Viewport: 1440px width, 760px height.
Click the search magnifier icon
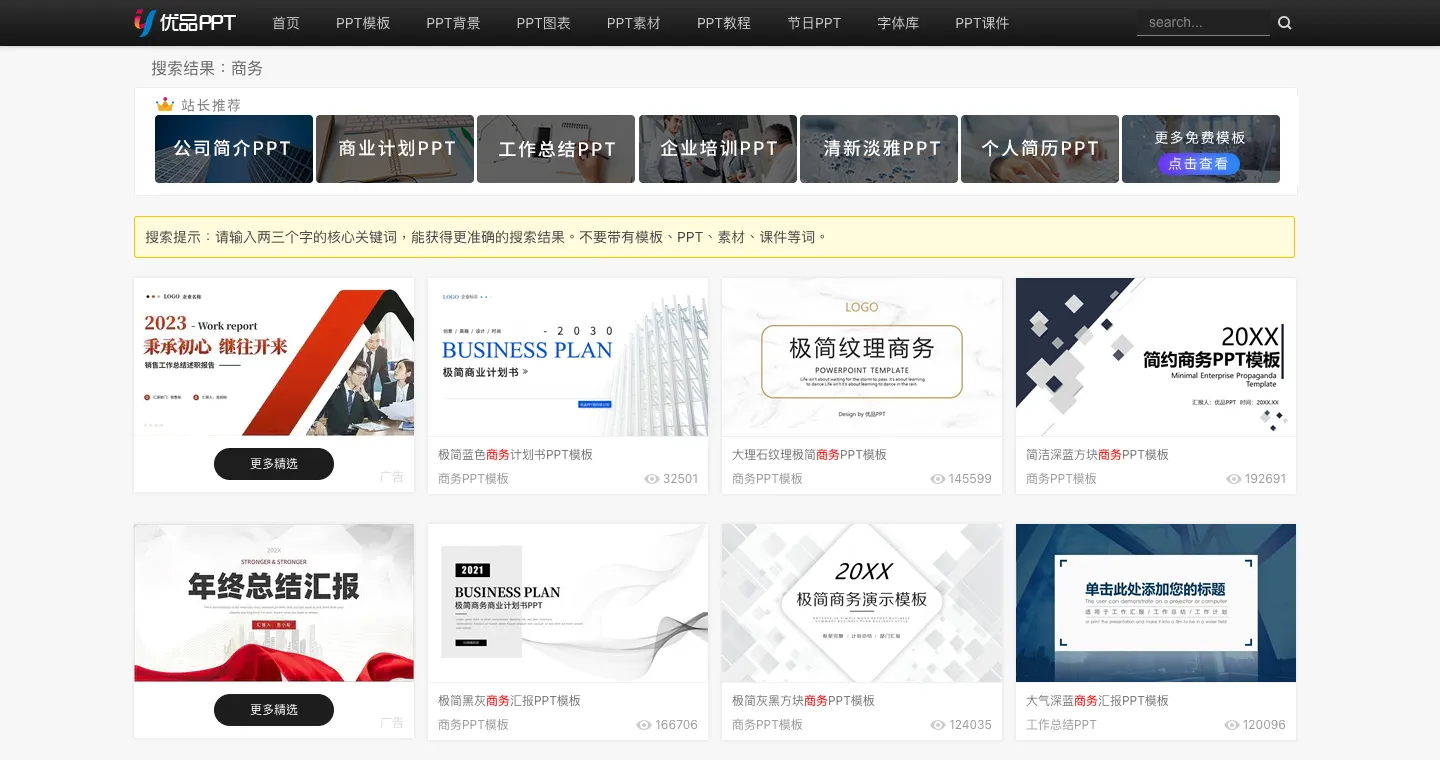1285,23
